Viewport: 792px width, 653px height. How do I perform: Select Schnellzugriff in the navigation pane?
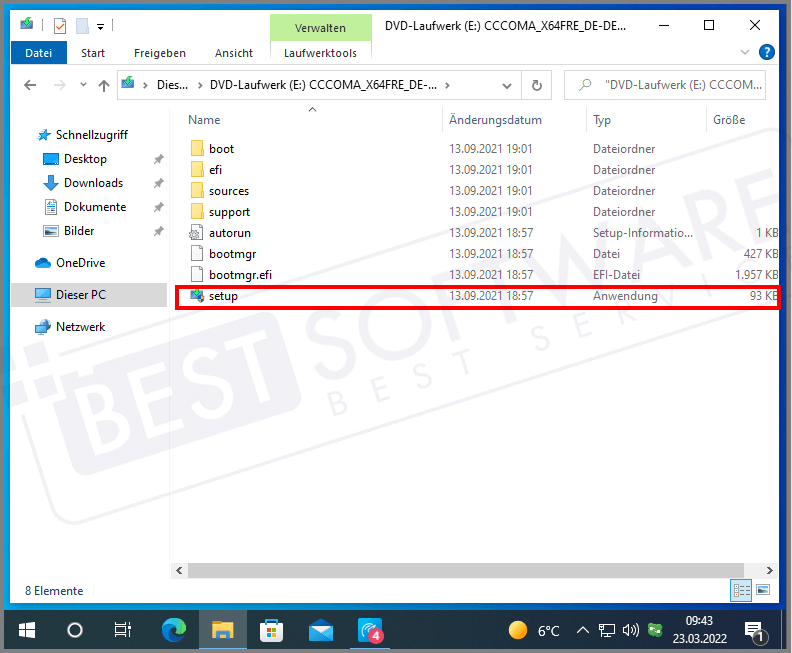[91, 135]
